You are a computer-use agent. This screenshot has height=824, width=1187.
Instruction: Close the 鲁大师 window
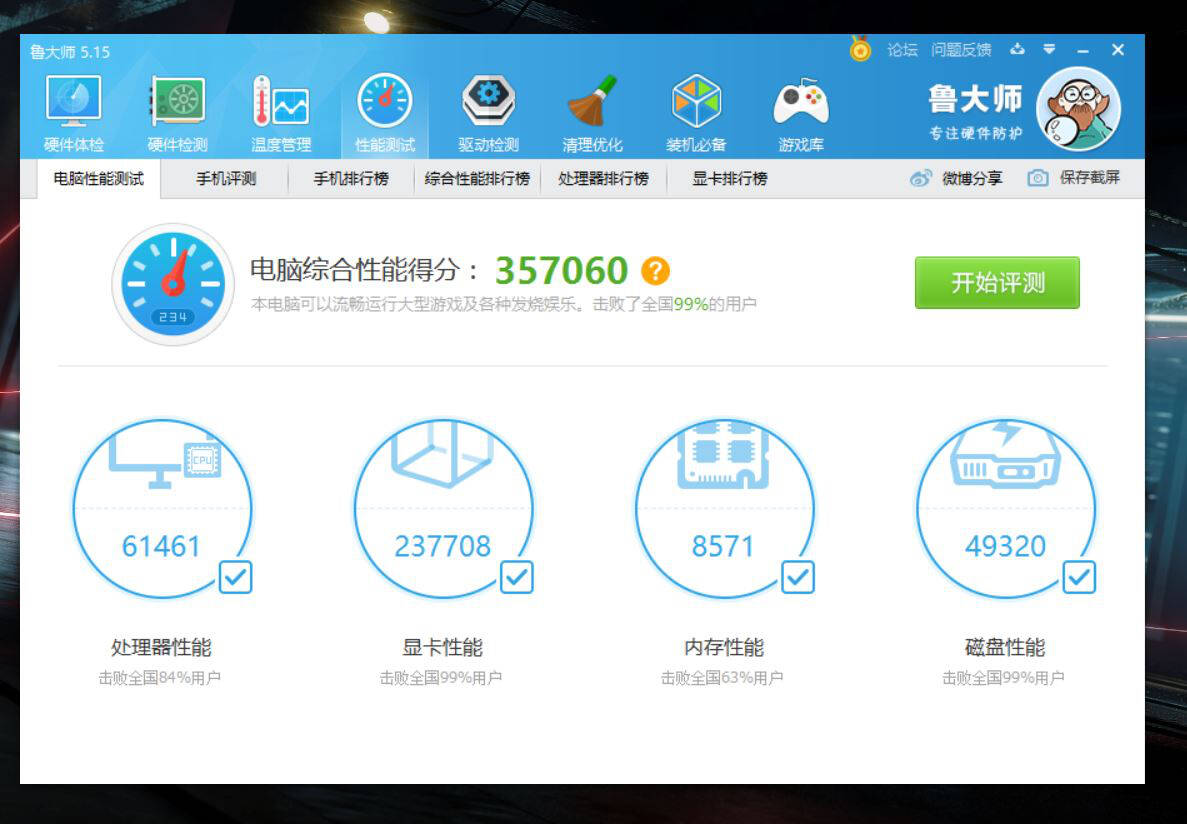point(1117,50)
